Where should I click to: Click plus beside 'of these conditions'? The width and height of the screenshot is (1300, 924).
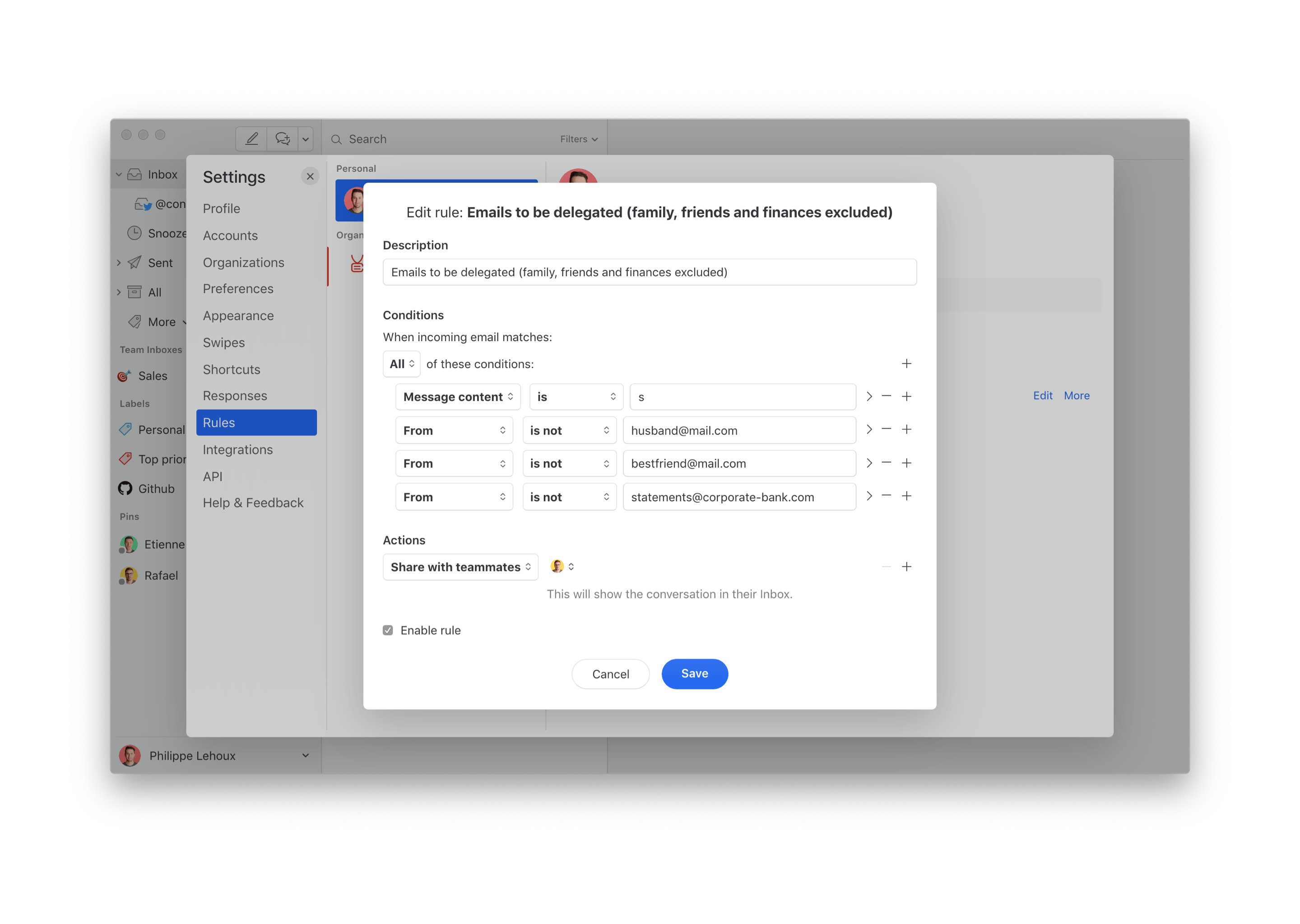tap(907, 364)
